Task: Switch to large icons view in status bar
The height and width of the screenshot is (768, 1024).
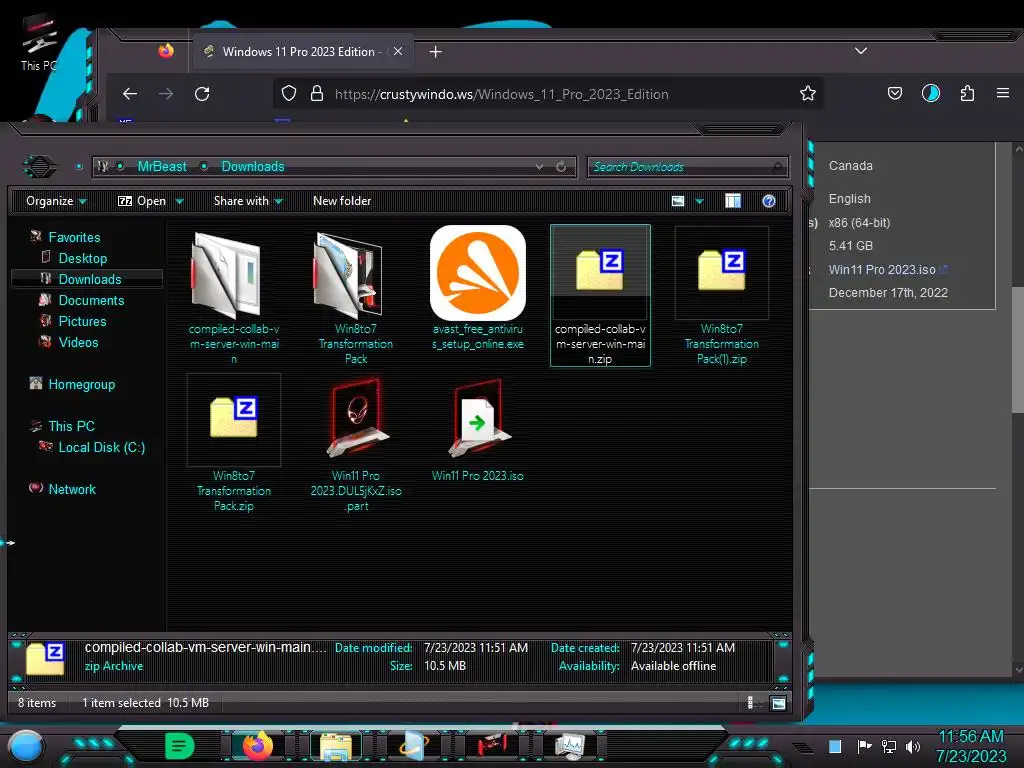Action: [778, 703]
